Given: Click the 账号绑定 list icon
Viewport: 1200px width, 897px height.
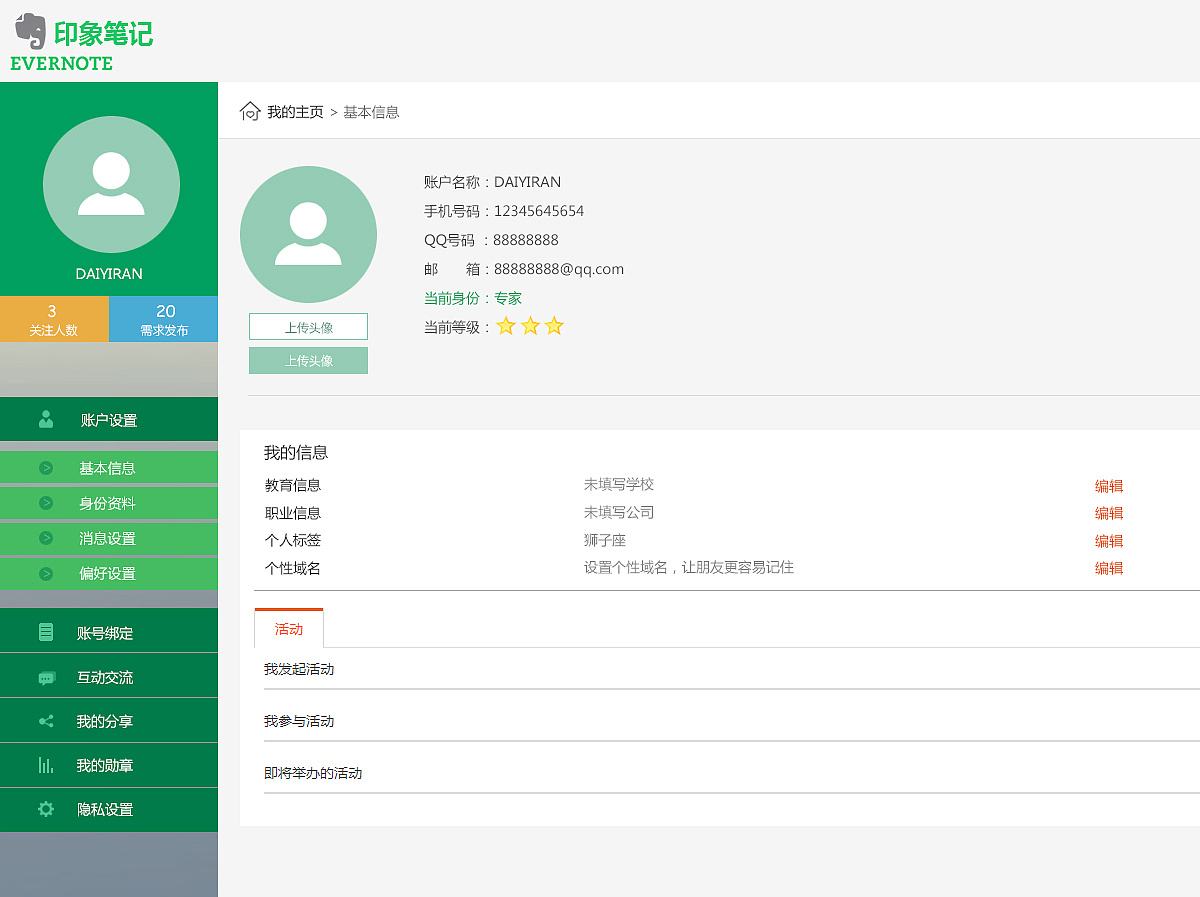Looking at the screenshot, I should 44,632.
